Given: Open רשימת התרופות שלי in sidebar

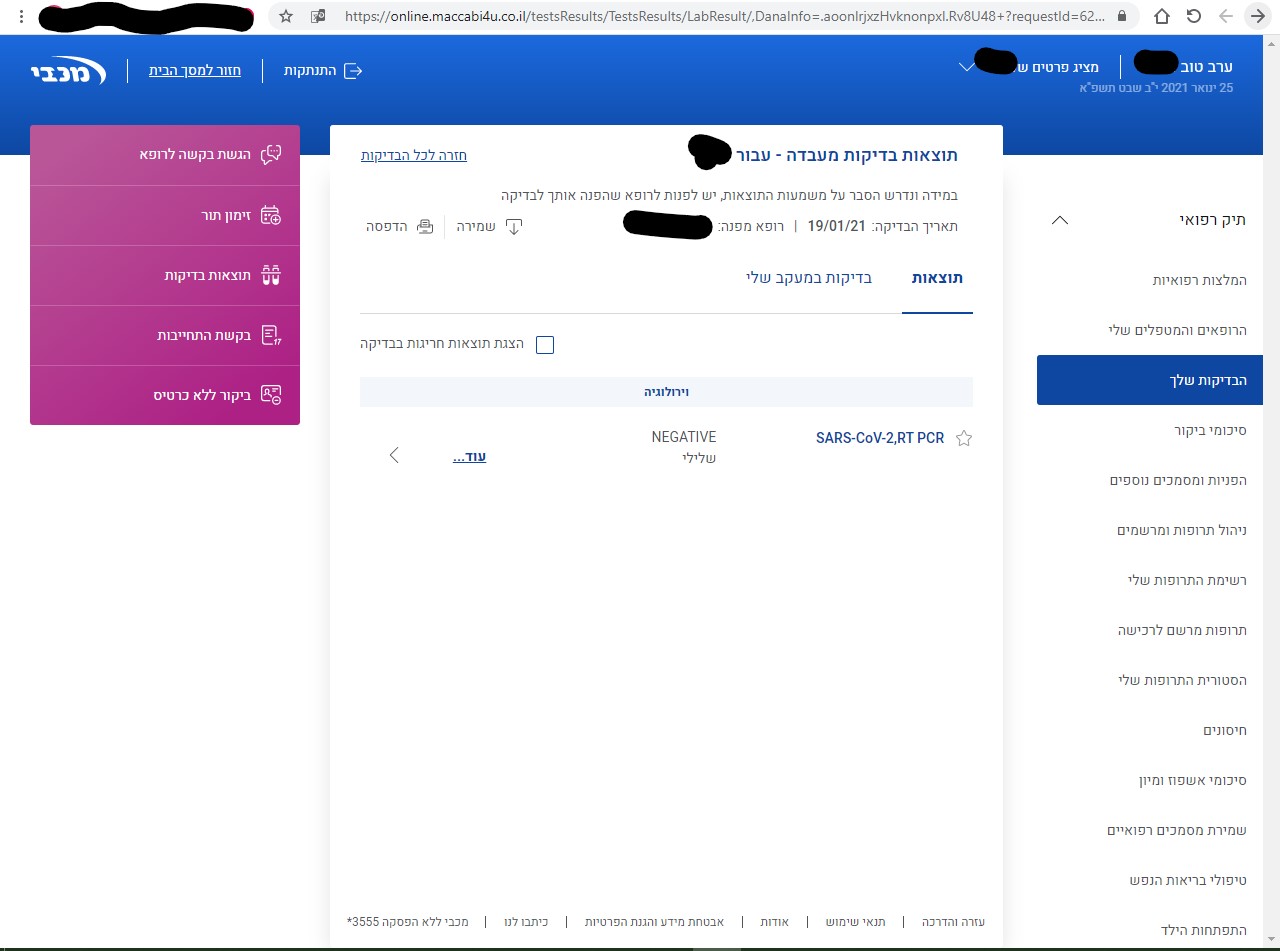Looking at the screenshot, I should [x=1187, y=580].
